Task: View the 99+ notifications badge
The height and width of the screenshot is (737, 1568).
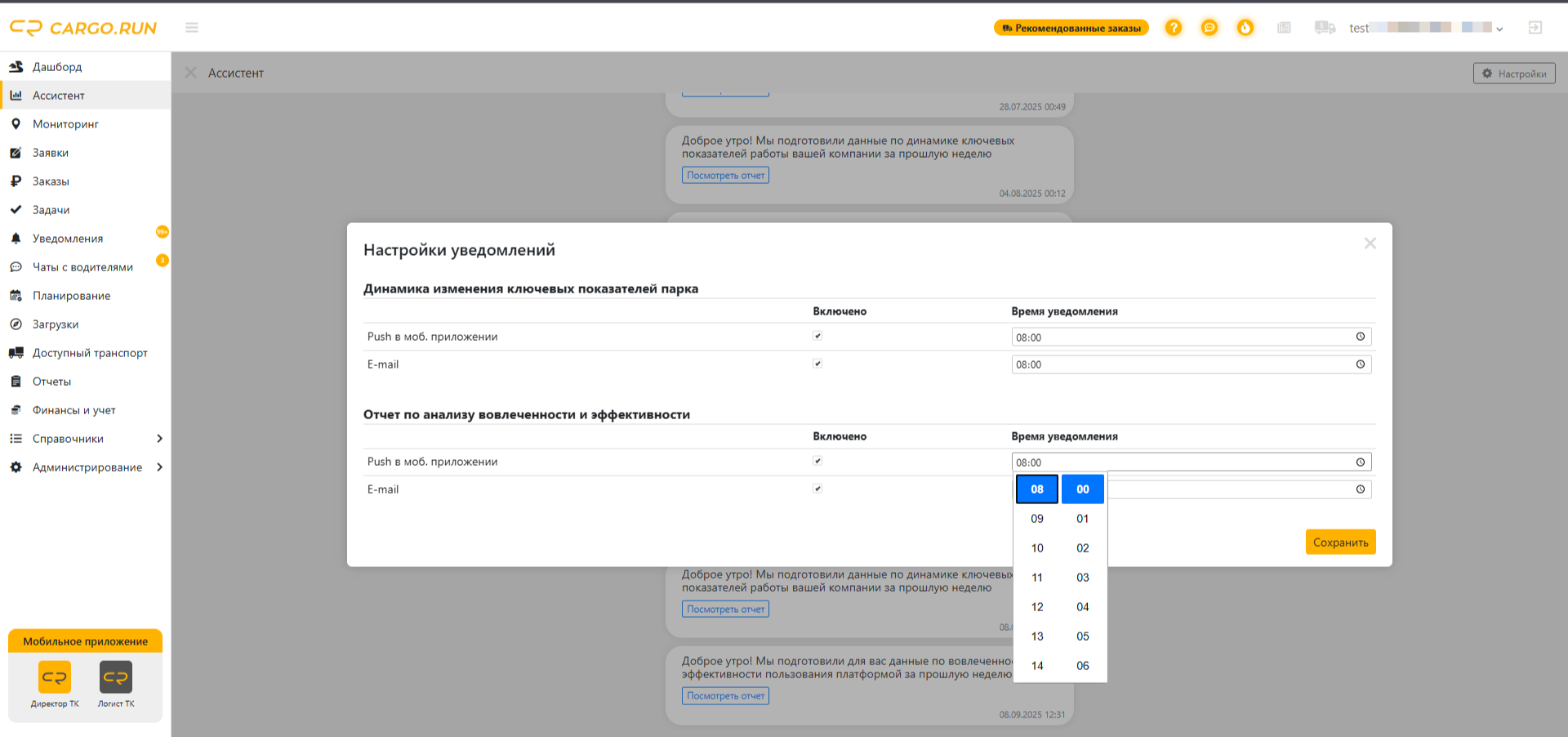Action: [163, 232]
